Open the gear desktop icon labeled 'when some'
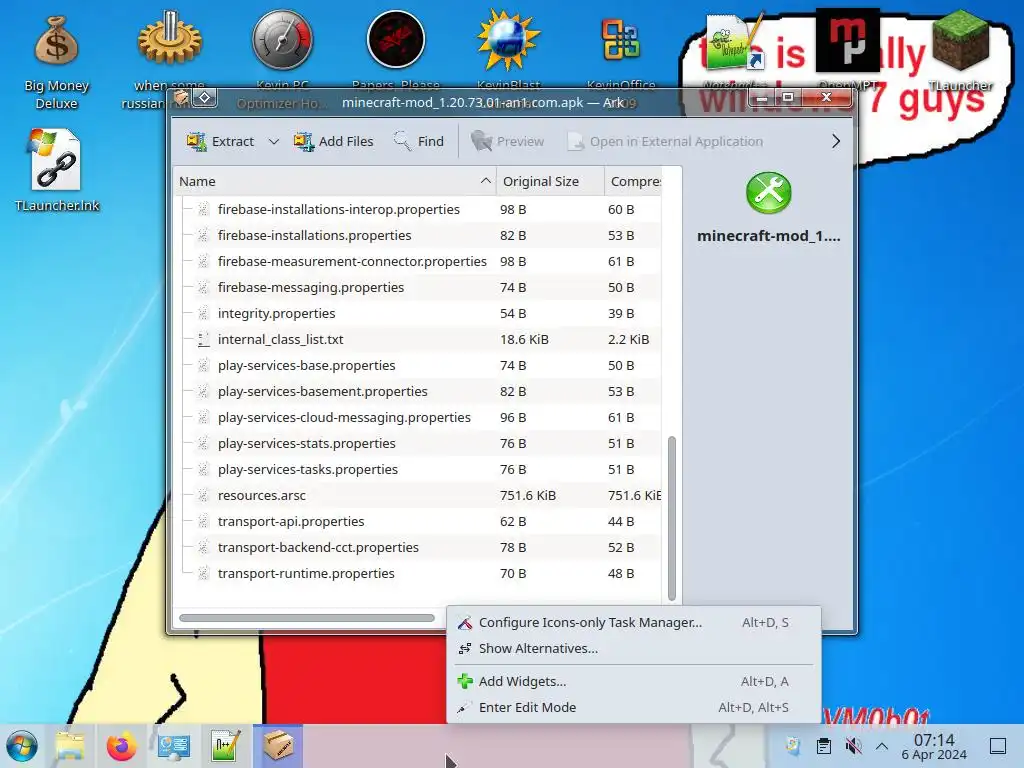This screenshot has height=768, width=1024. click(x=169, y=40)
